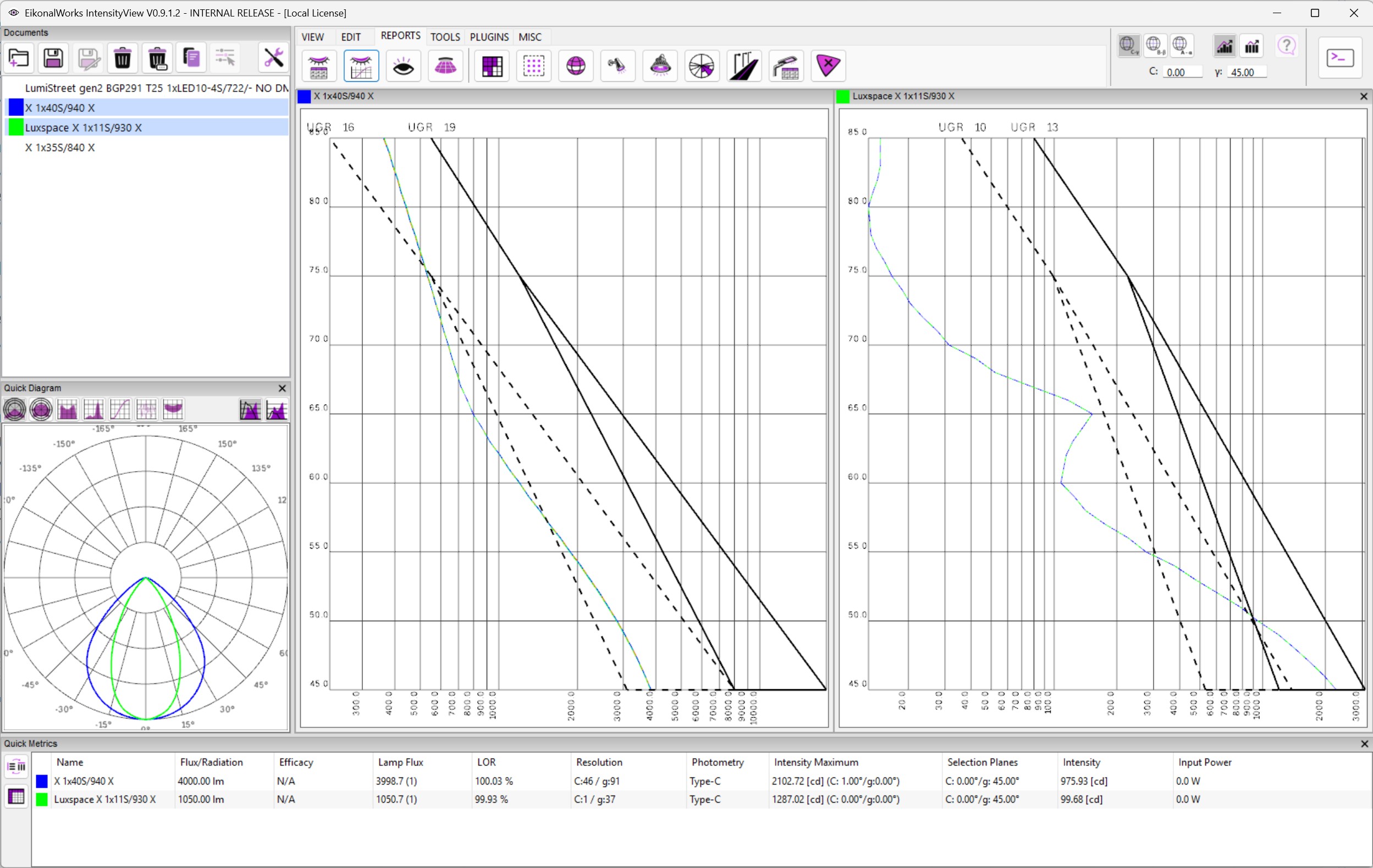Open the road lighting report icon
Image resolution: width=1373 pixels, height=868 pixels.
click(745, 66)
